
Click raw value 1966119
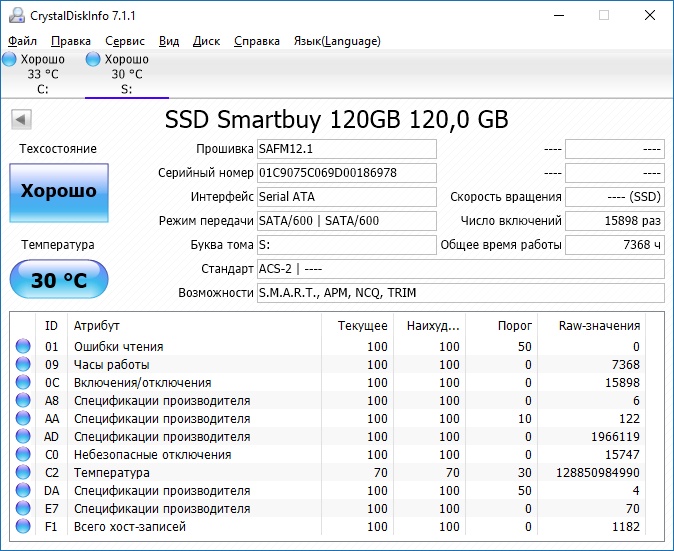(x=615, y=437)
